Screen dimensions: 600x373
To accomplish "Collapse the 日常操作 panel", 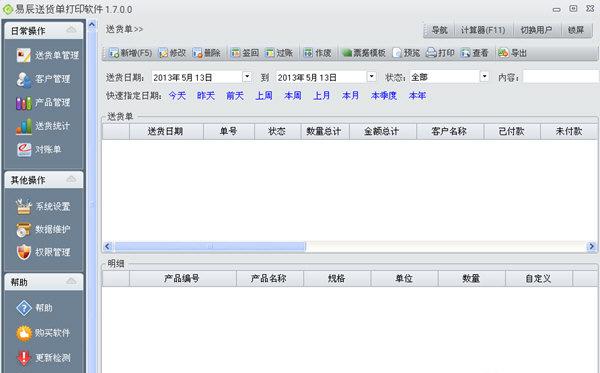I will [x=71, y=30].
